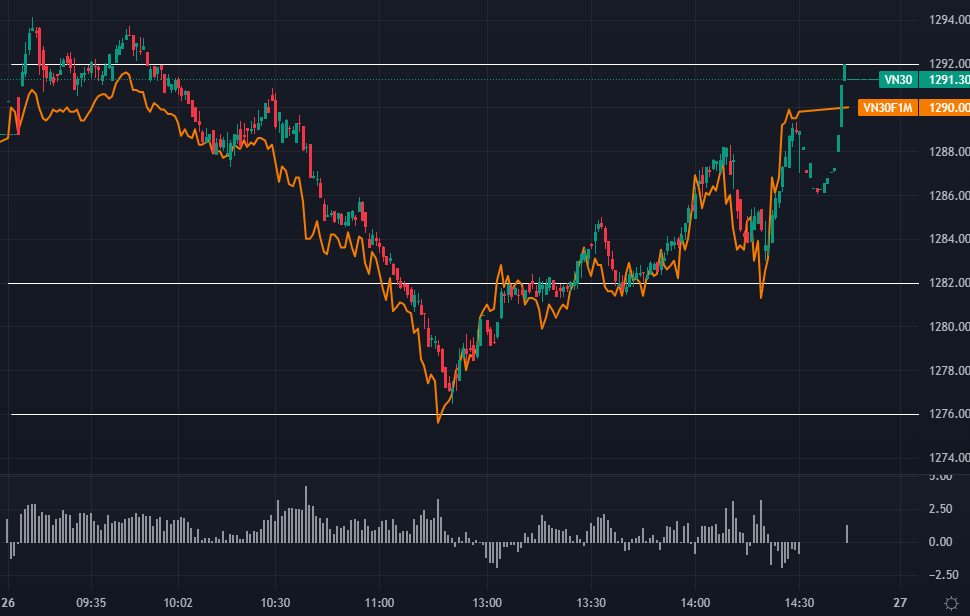Click the 1284.00 price axis label

pos(949,239)
